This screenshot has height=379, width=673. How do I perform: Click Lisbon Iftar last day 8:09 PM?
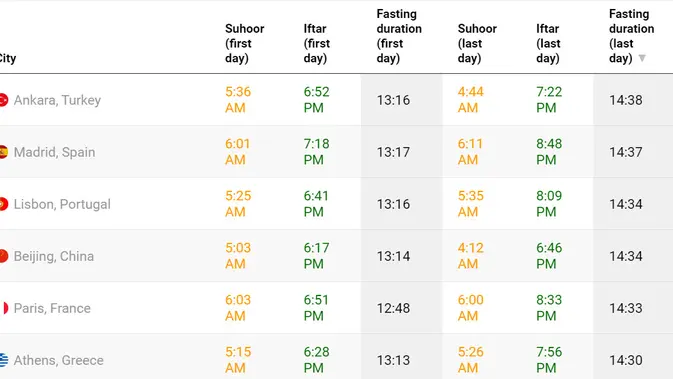coord(549,204)
